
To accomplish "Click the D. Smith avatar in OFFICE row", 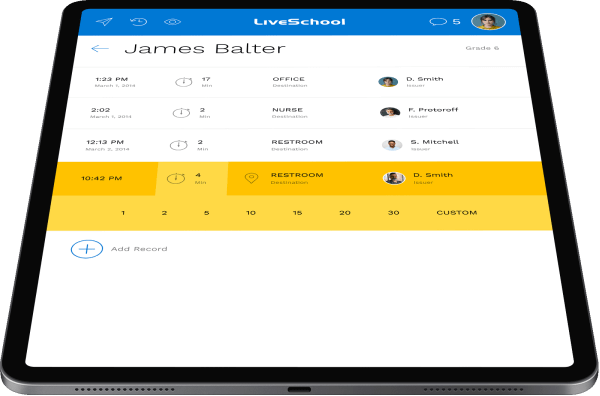I will tap(388, 81).
